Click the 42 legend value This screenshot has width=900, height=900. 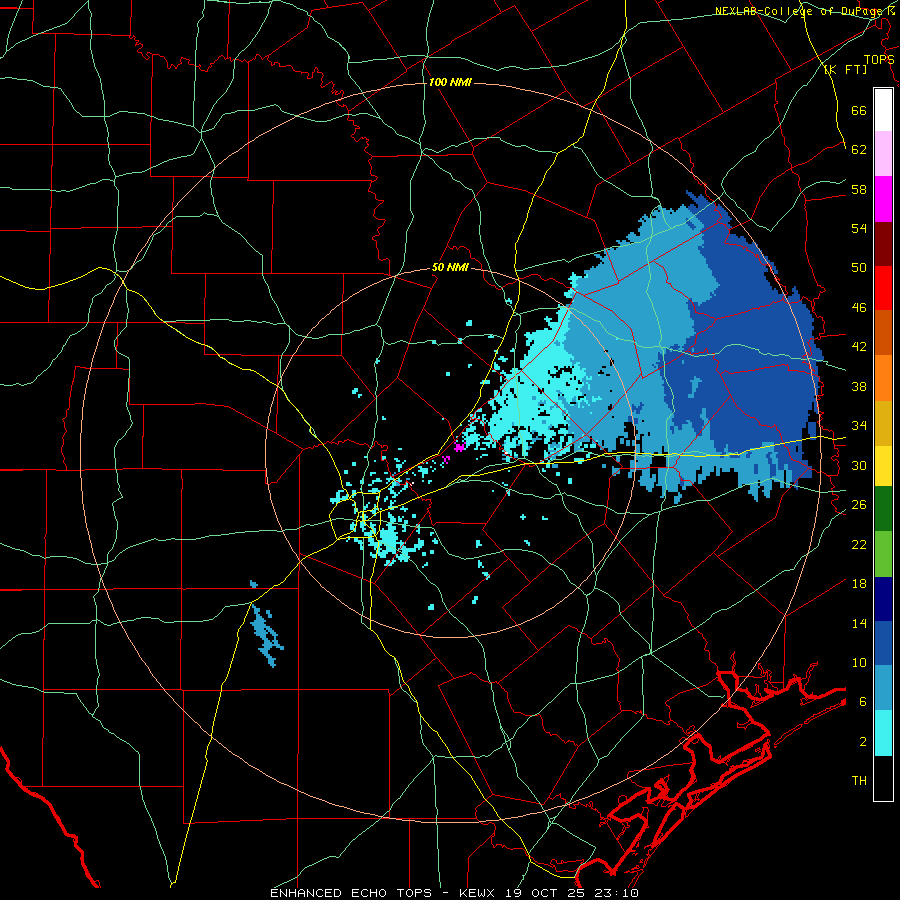[x=859, y=347]
